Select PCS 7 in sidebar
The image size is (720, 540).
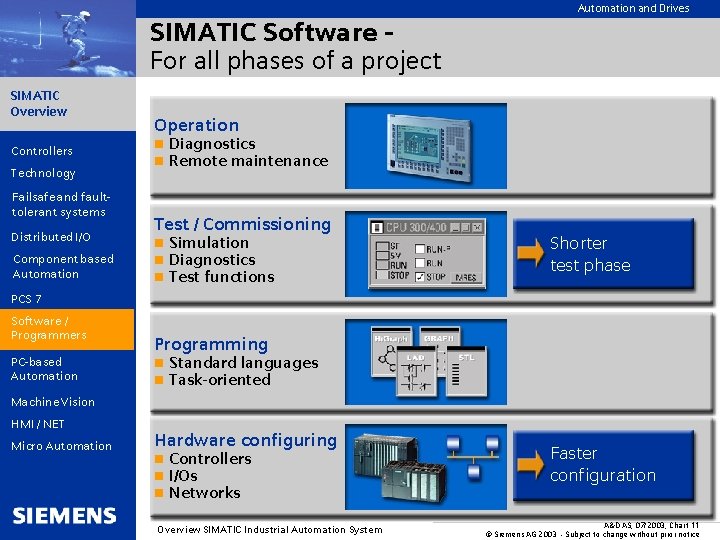tap(26, 299)
